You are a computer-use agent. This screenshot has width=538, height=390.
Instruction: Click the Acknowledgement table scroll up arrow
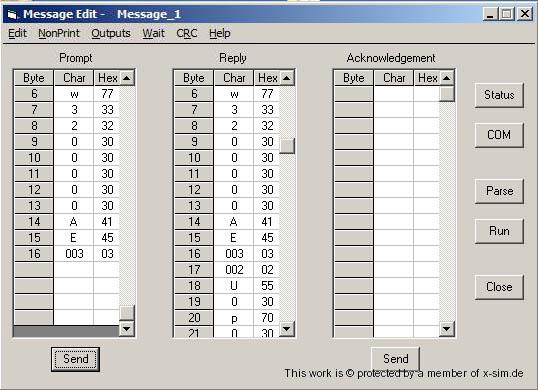(x=446, y=78)
